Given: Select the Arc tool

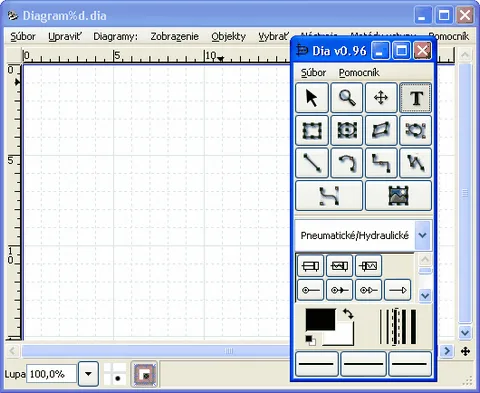Looking at the screenshot, I should [347, 163].
